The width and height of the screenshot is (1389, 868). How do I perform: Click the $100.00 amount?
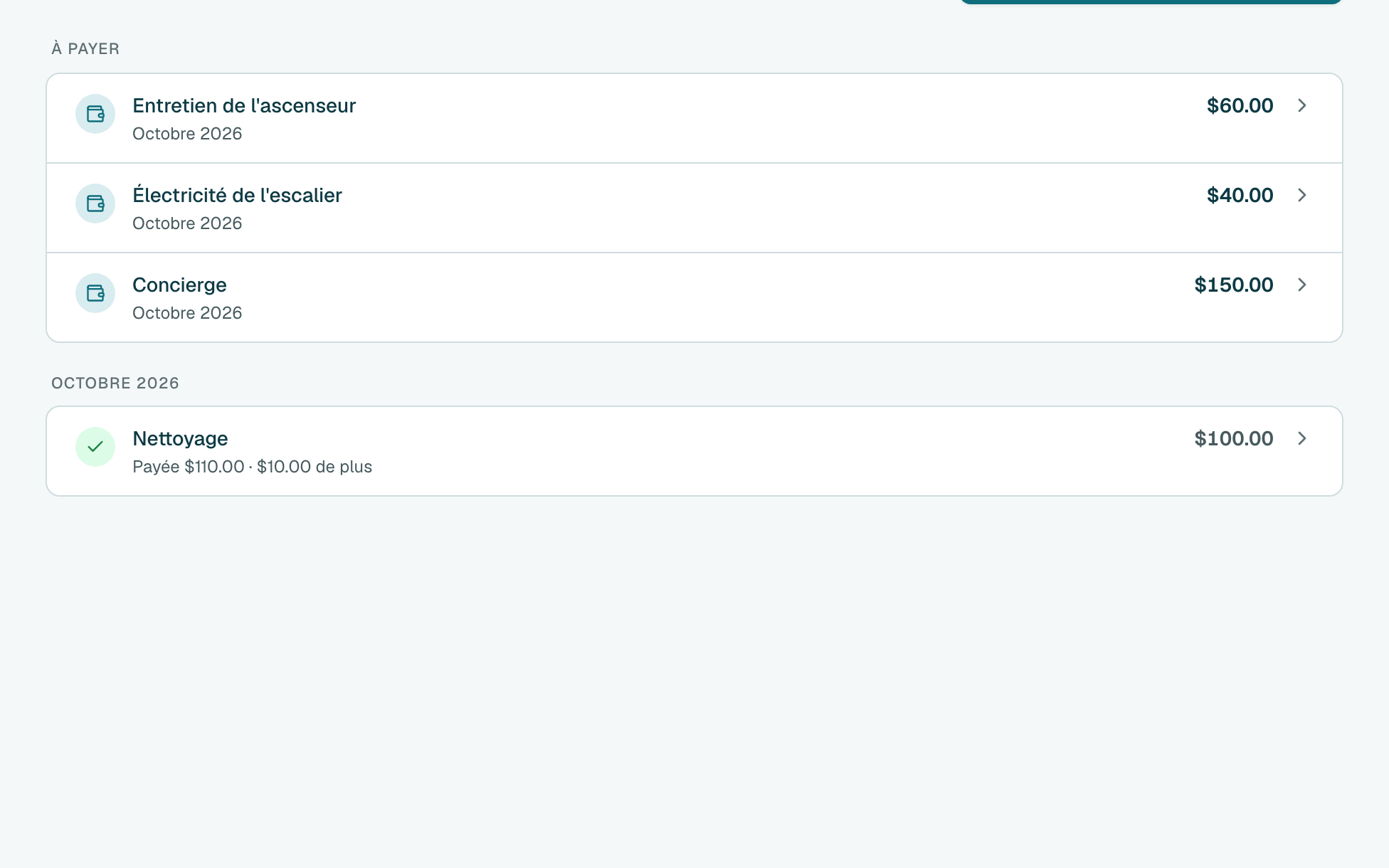click(1234, 438)
